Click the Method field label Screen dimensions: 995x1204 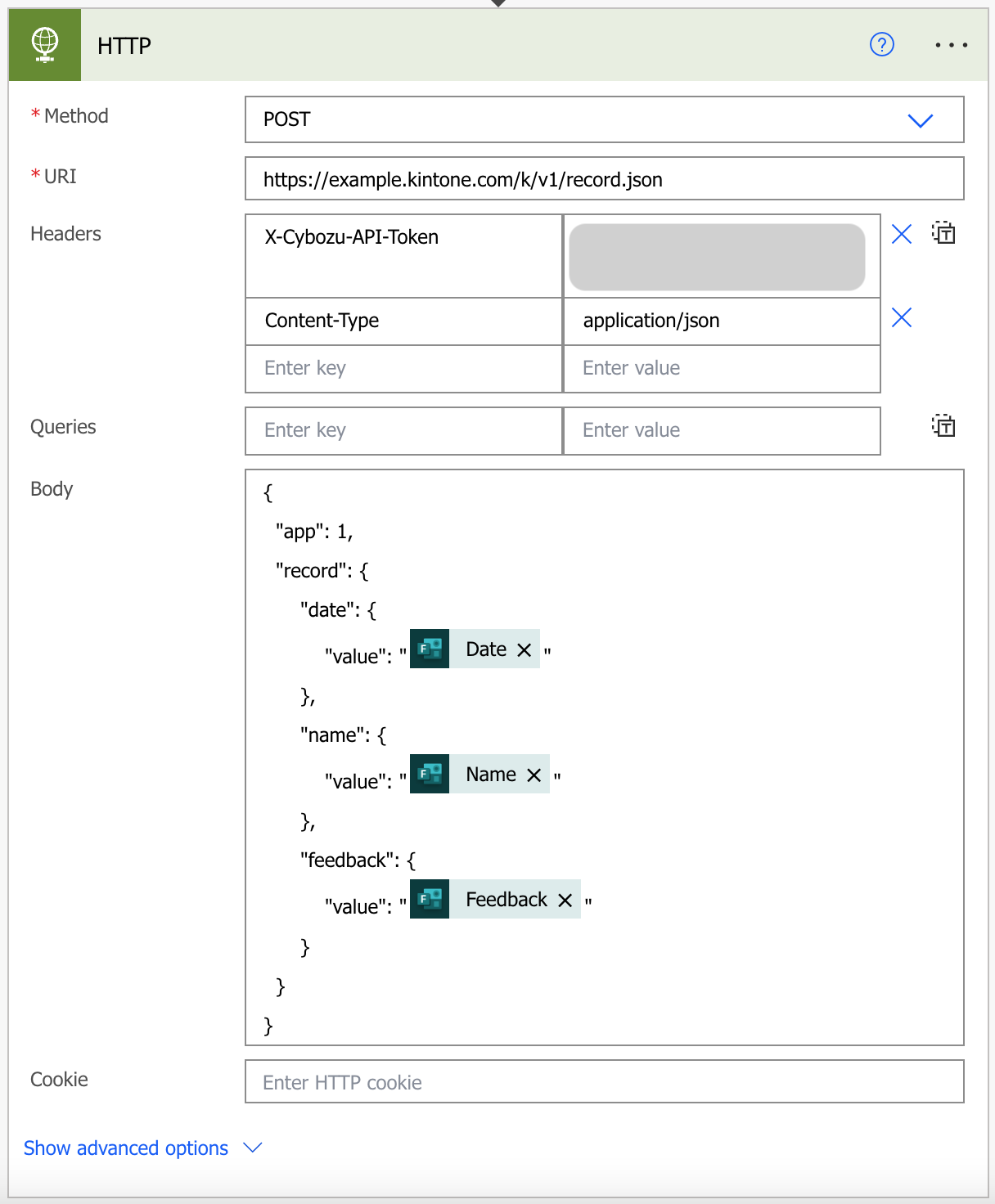pos(76,116)
